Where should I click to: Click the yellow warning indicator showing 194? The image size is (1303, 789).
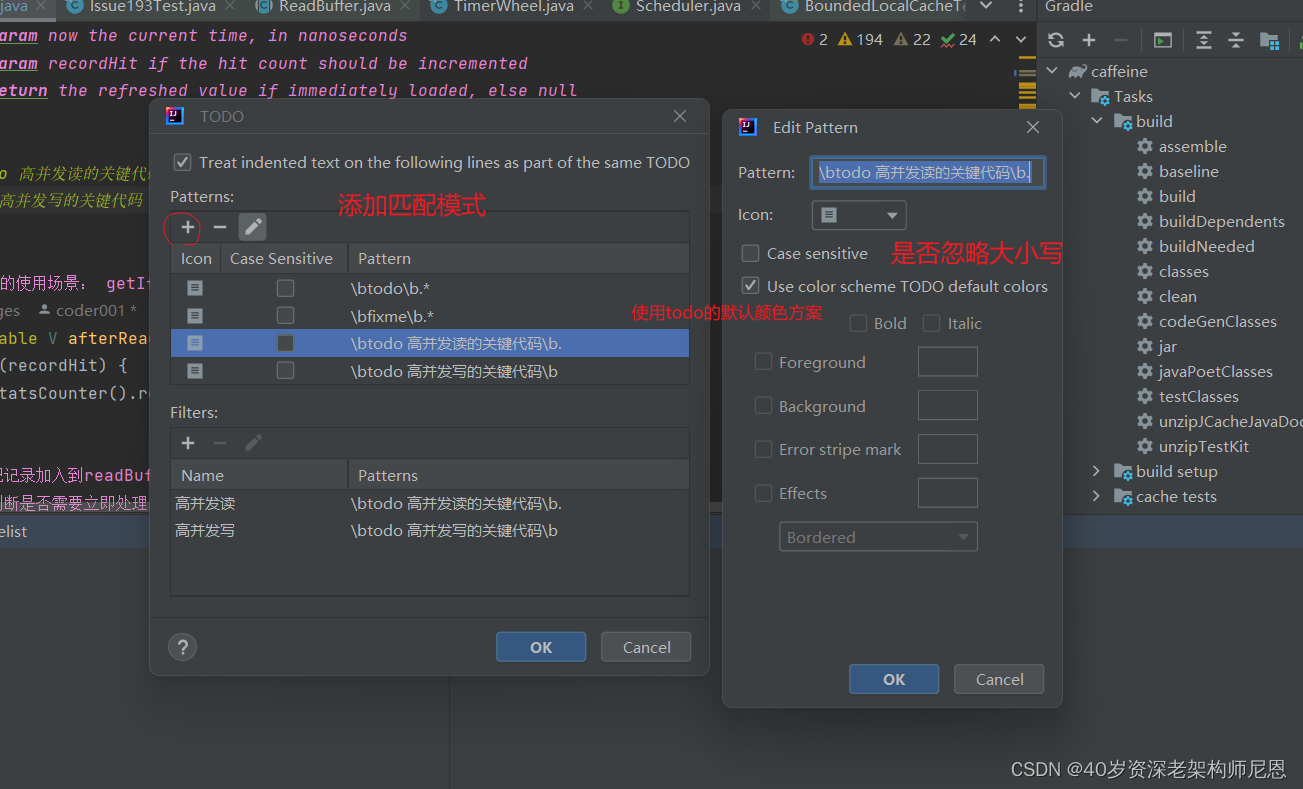click(x=860, y=39)
